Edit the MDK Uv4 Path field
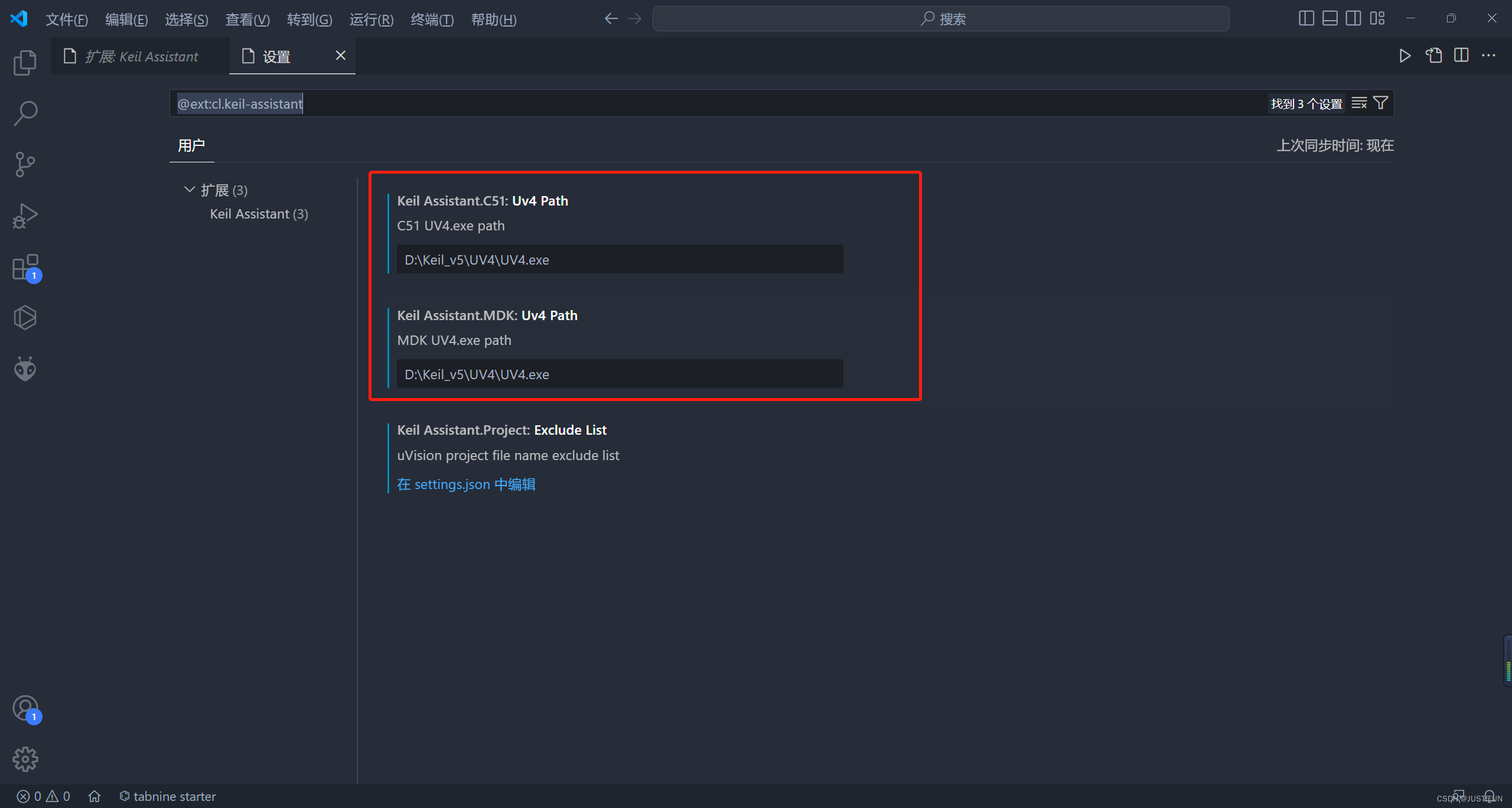The height and width of the screenshot is (808, 1512). [620, 374]
